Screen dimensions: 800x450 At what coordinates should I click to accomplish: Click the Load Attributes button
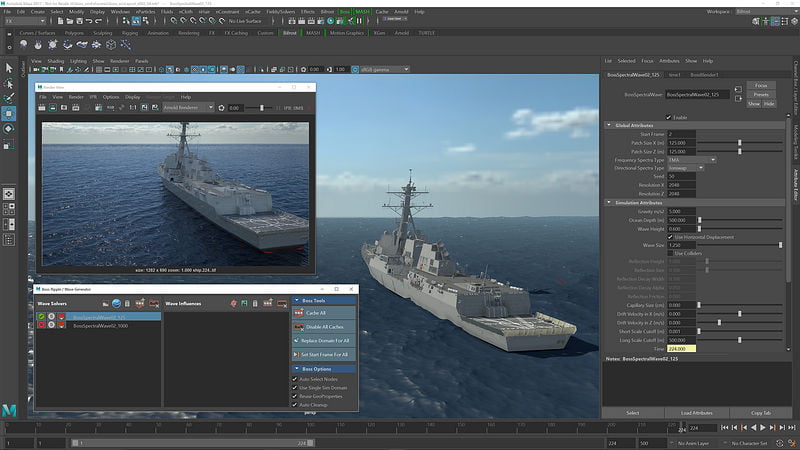click(x=696, y=413)
